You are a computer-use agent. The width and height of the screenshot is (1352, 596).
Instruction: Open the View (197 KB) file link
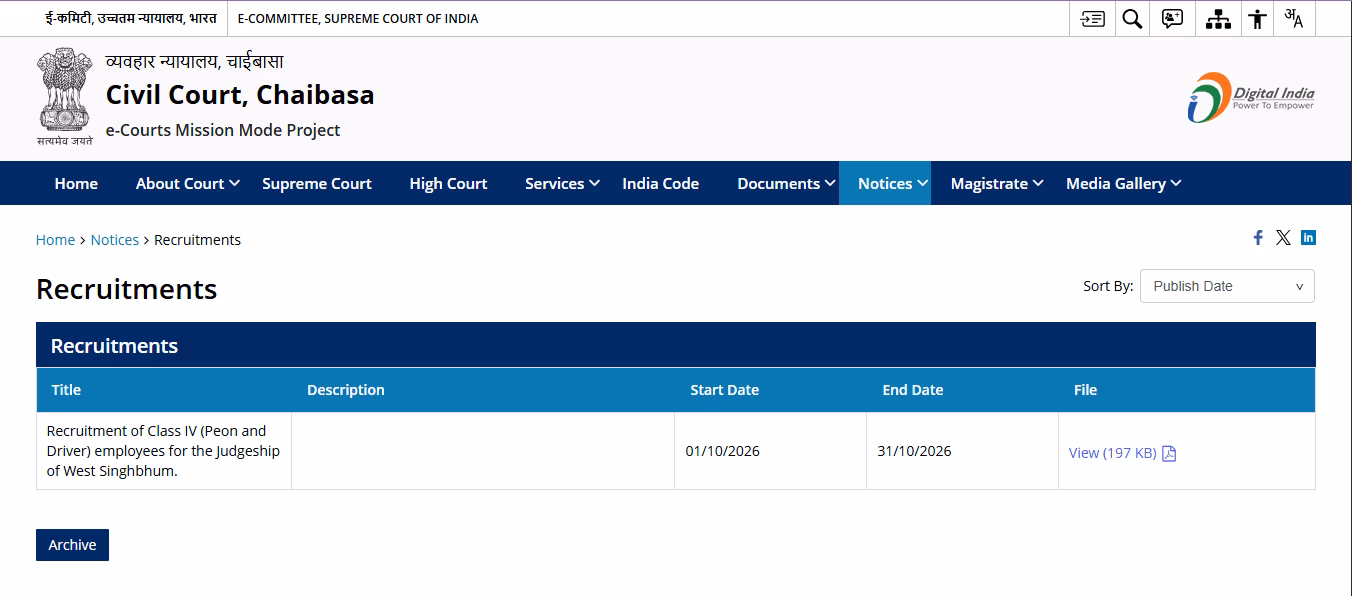point(1112,453)
